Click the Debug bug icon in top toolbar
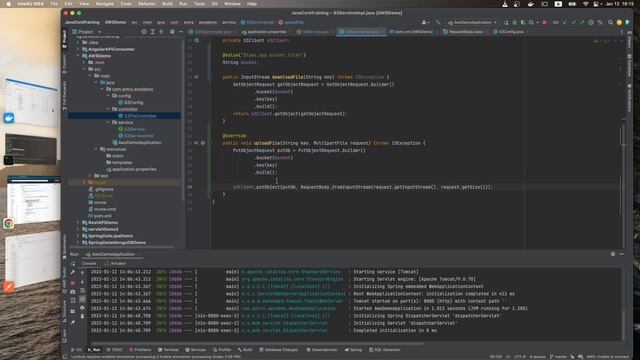640x360 pixels. tap(514, 22)
